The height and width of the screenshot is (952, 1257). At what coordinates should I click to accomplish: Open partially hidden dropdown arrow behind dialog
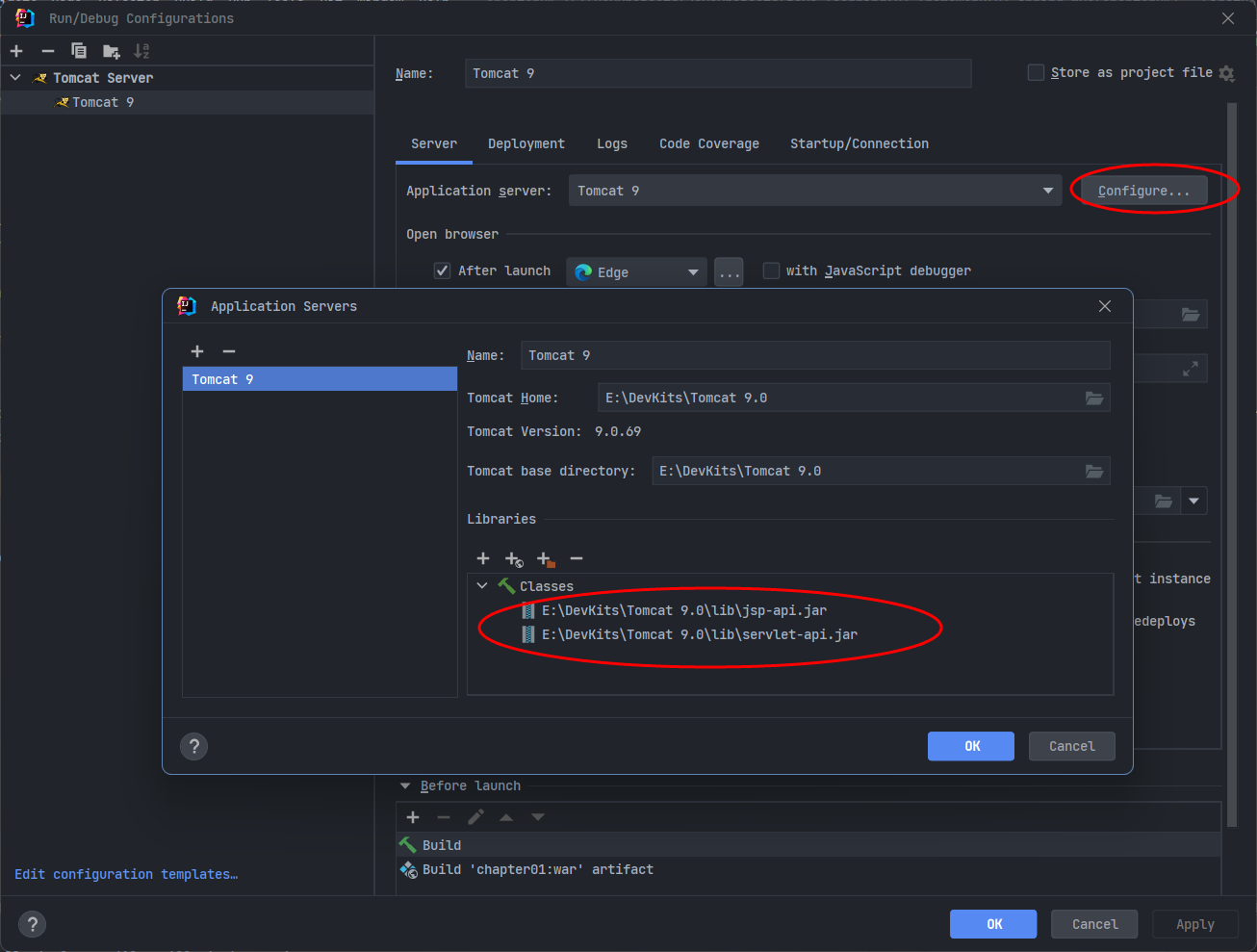[x=1194, y=501]
